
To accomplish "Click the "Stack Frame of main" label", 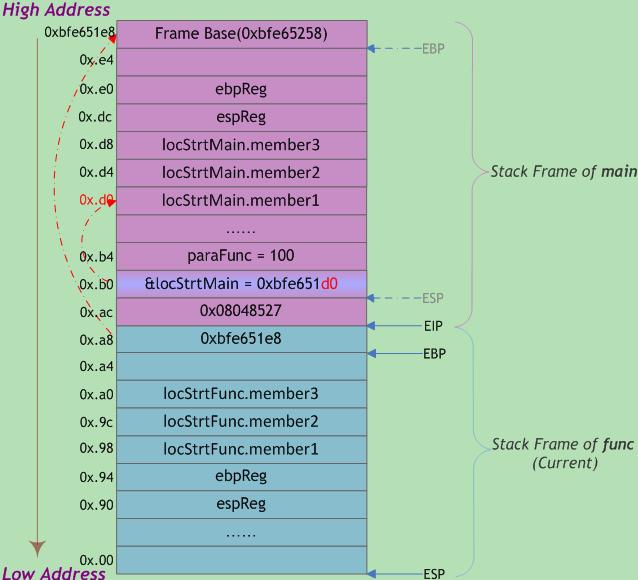I will pos(563,172).
